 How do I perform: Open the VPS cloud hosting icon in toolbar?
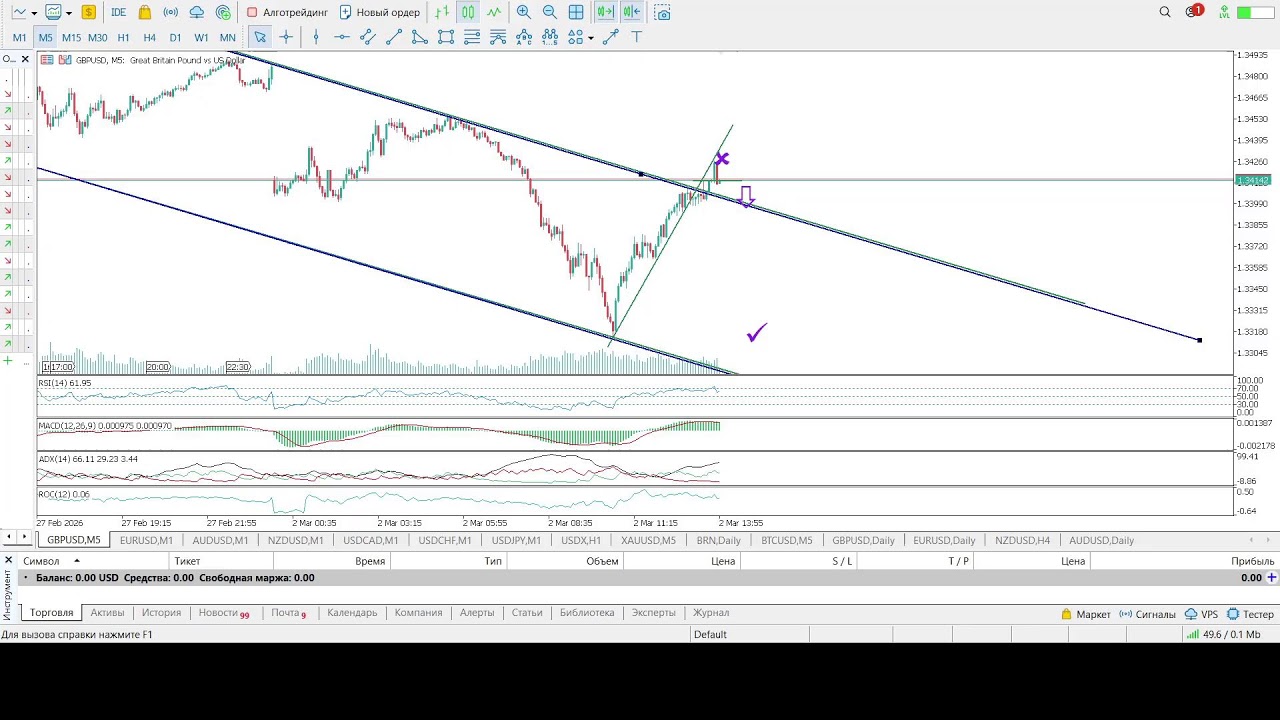point(197,12)
